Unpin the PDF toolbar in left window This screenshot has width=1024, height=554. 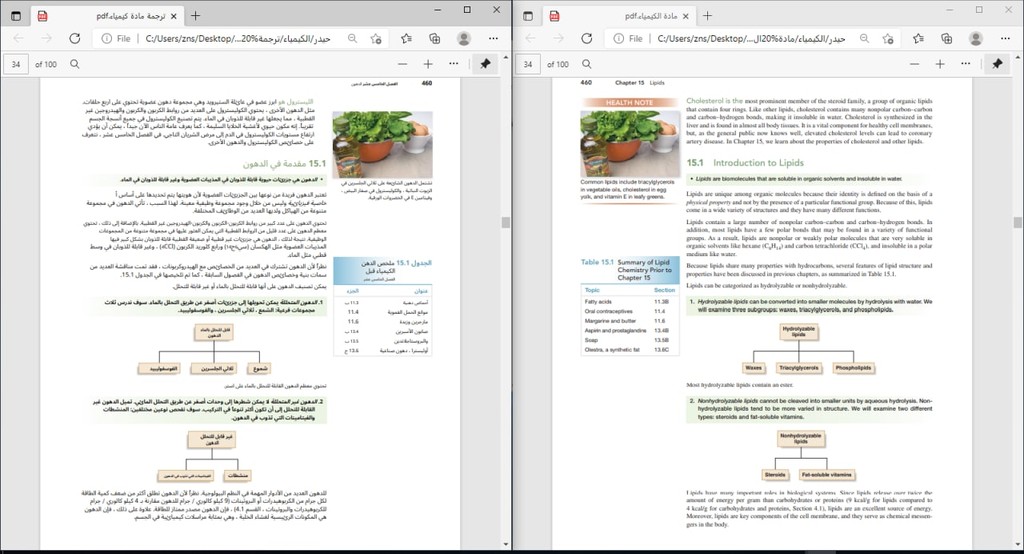pyautogui.click(x=485, y=64)
